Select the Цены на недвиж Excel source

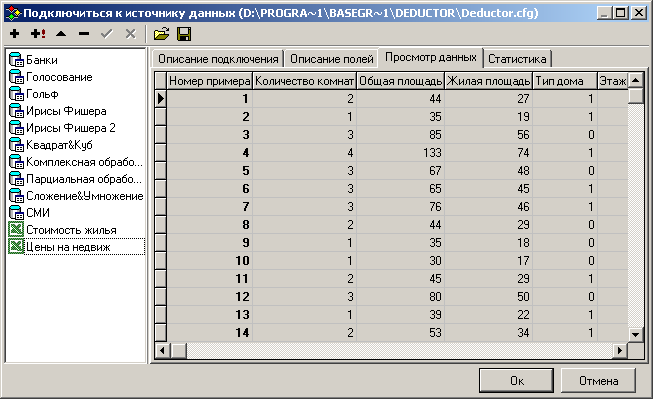point(76,247)
